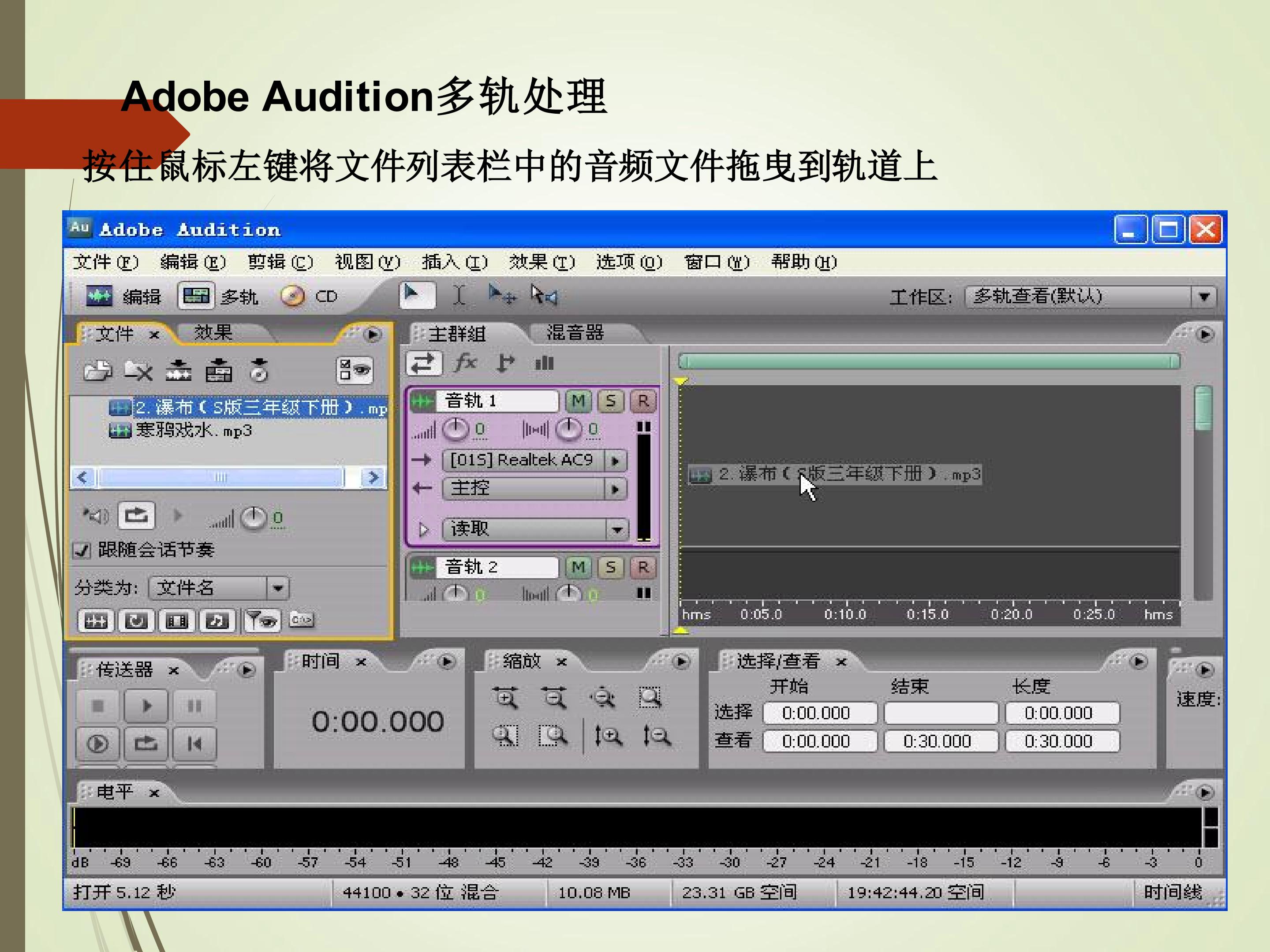Click the fx effects button in main group
The width and height of the screenshot is (1270, 952).
pos(465,363)
